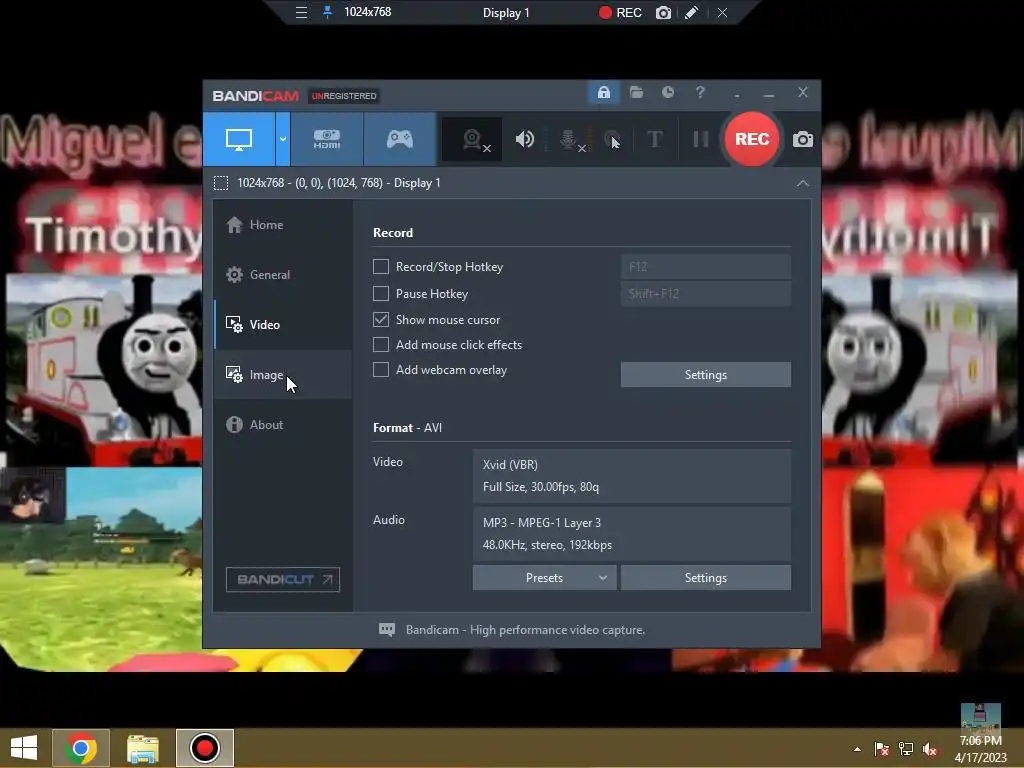Toggle text overlay T icon
This screenshot has width=1024, height=768.
coord(654,139)
